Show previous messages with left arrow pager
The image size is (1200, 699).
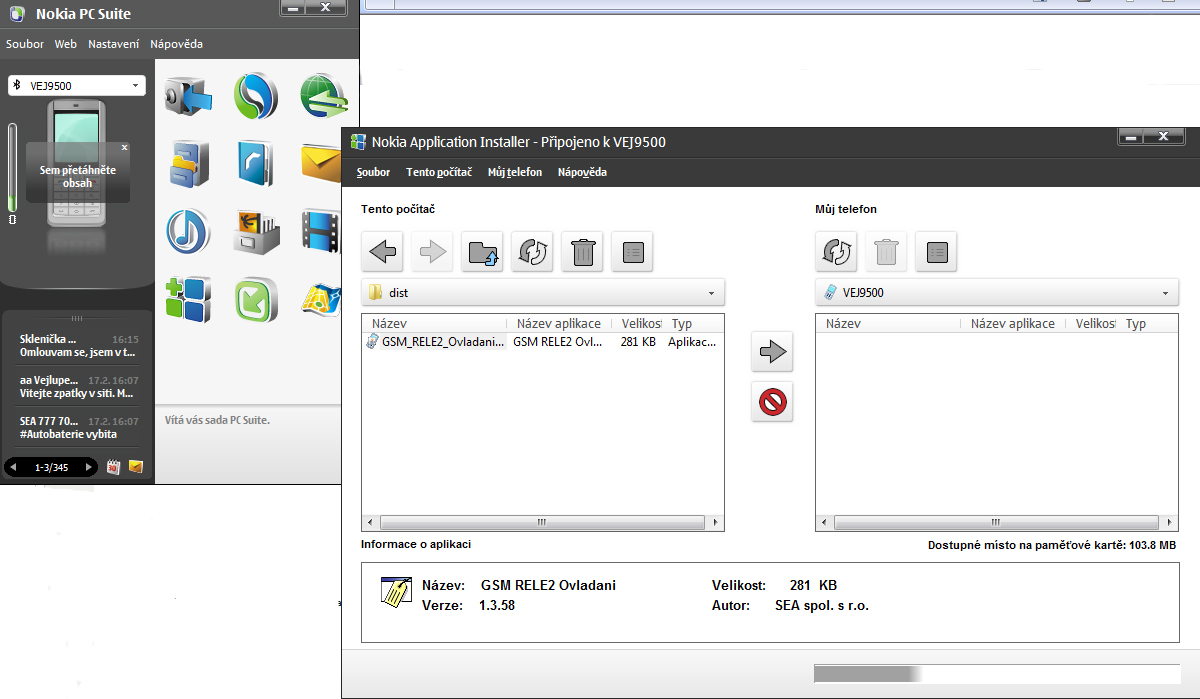14,467
